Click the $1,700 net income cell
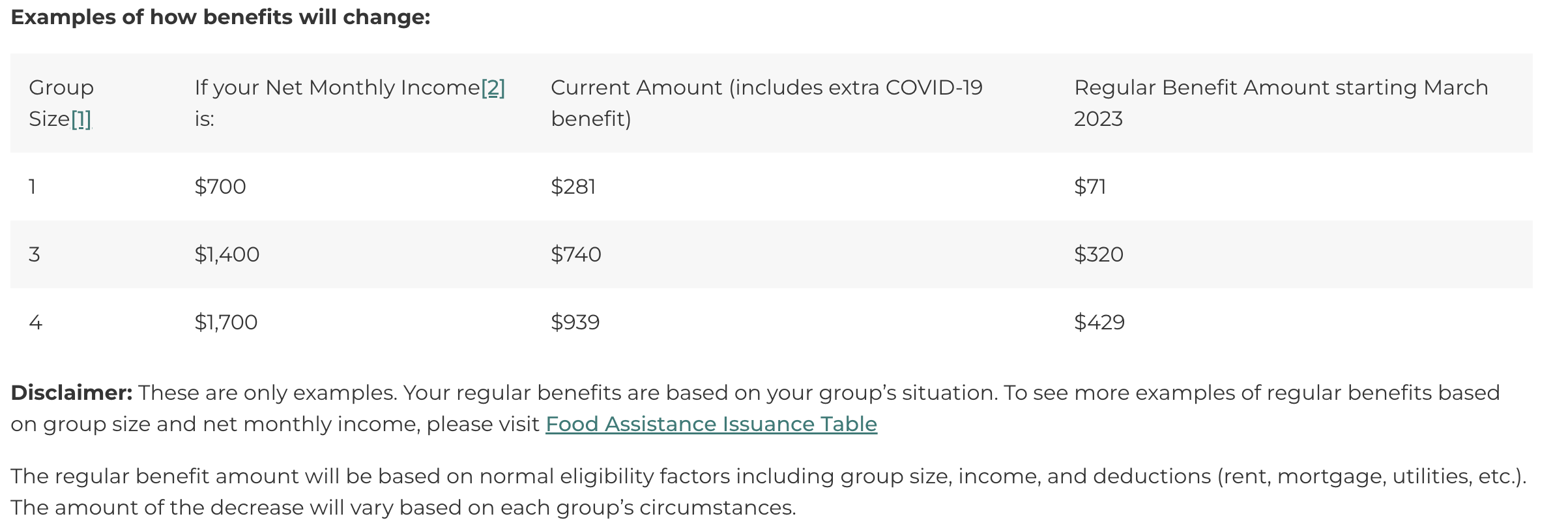Image resolution: width=1568 pixels, height=527 pixels. (226, 322)
